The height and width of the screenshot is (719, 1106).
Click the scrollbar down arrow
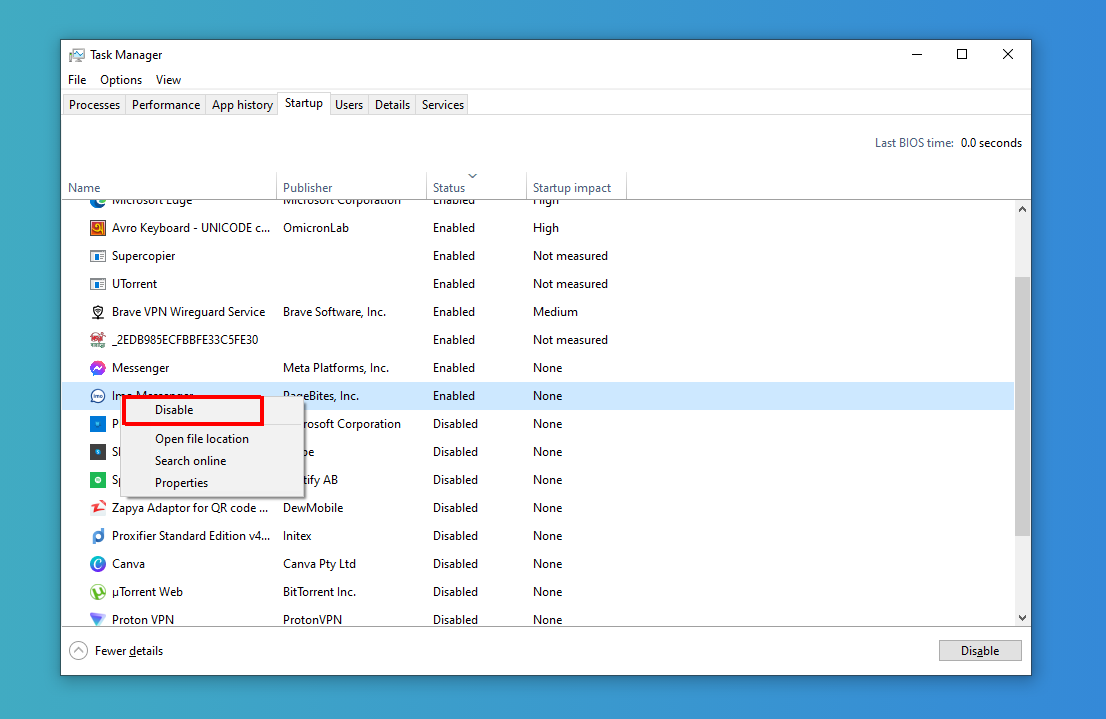point(1022,618)
